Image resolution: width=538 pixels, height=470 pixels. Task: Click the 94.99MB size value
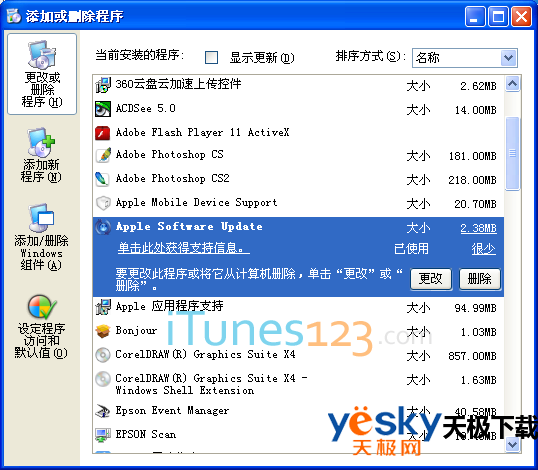tap(476, 308)
